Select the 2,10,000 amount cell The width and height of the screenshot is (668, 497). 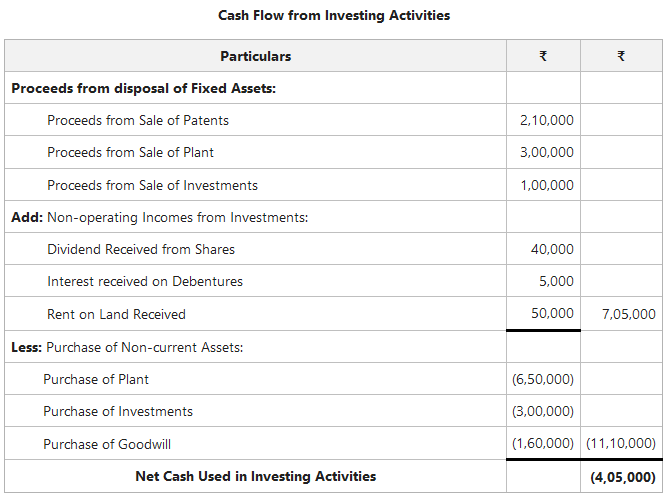[x=547, y=120]
